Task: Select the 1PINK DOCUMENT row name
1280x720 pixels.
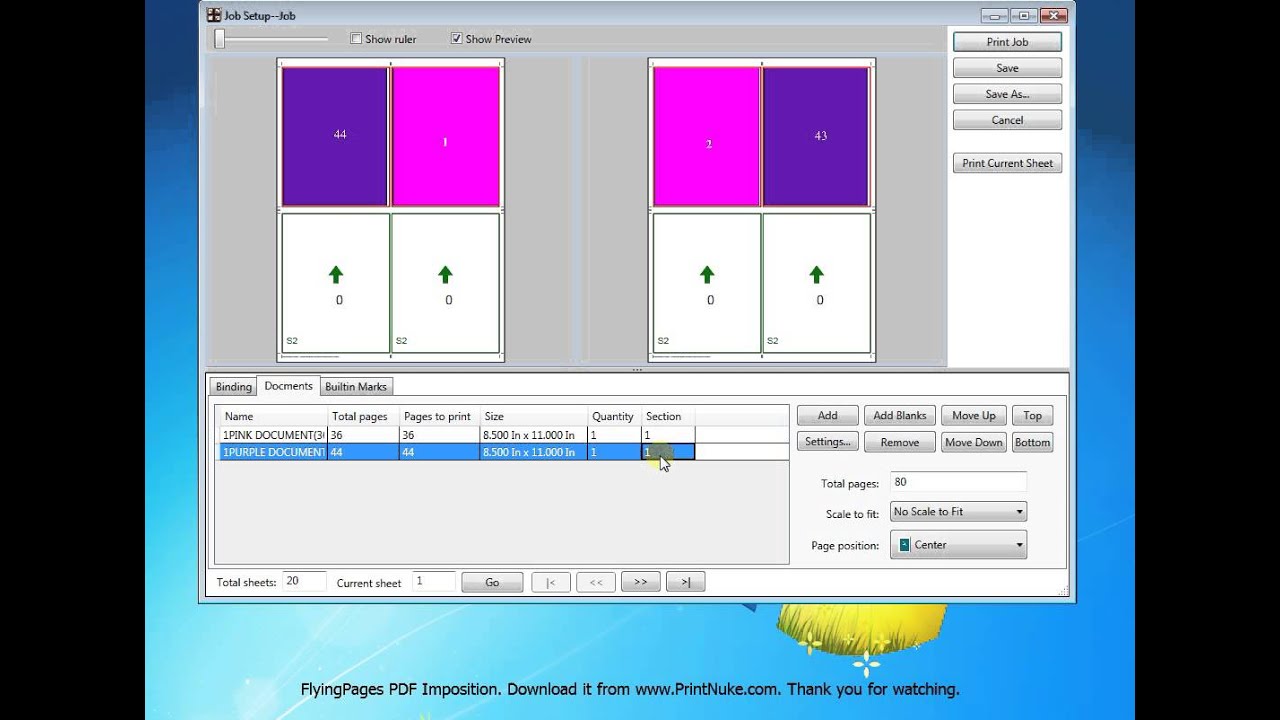Action: (273, 435)
